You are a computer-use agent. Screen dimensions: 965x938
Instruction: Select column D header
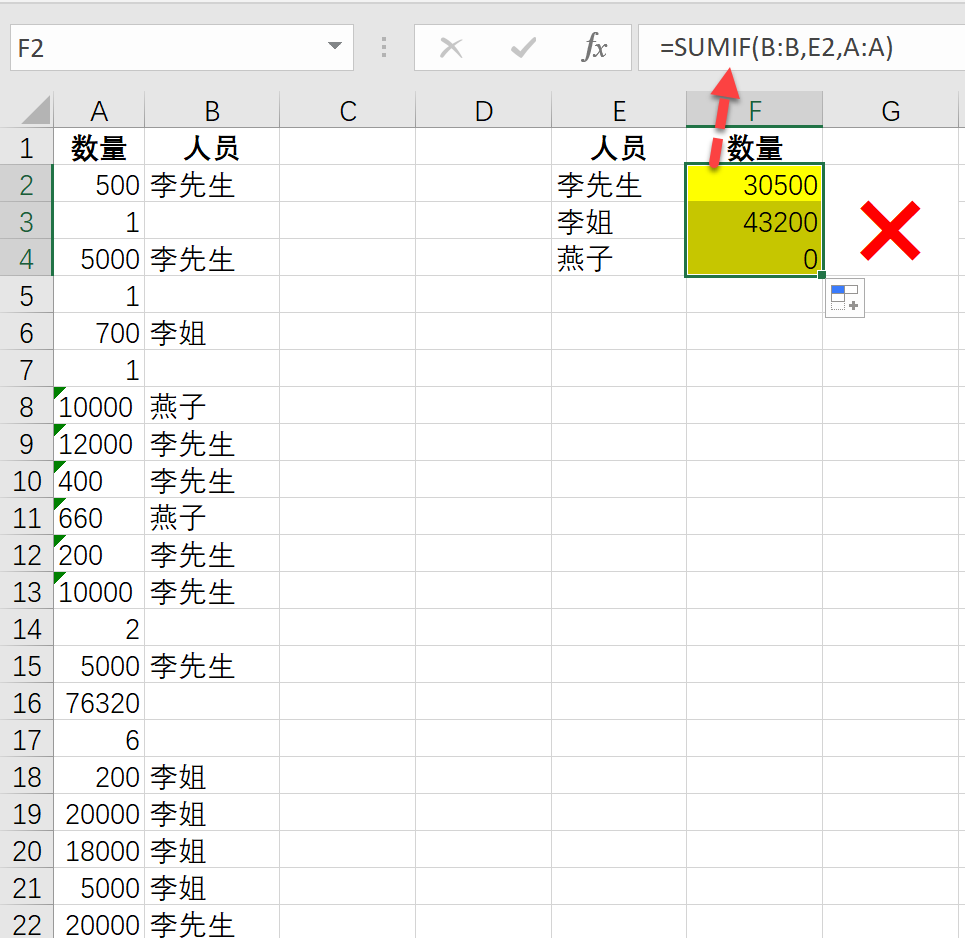(484, 111)
